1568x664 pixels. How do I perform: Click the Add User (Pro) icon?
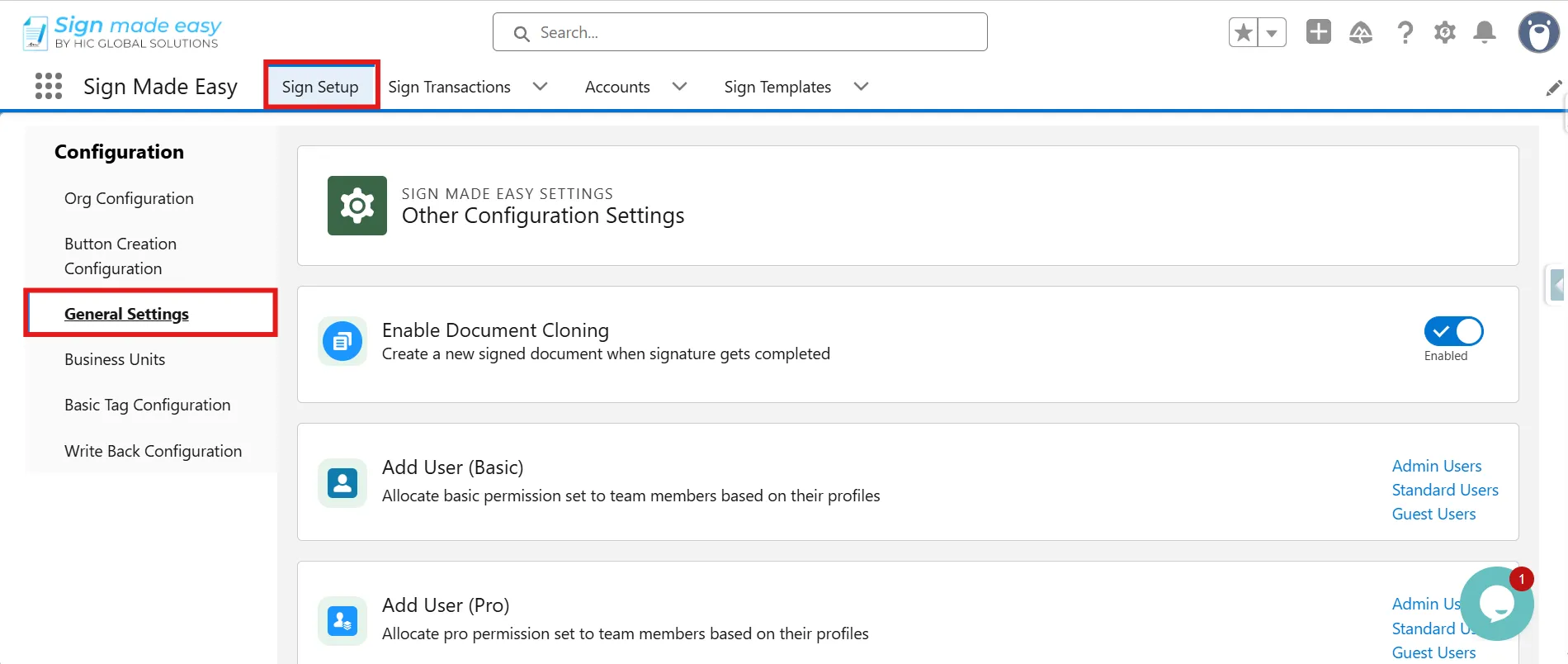(x=342, y=620)
